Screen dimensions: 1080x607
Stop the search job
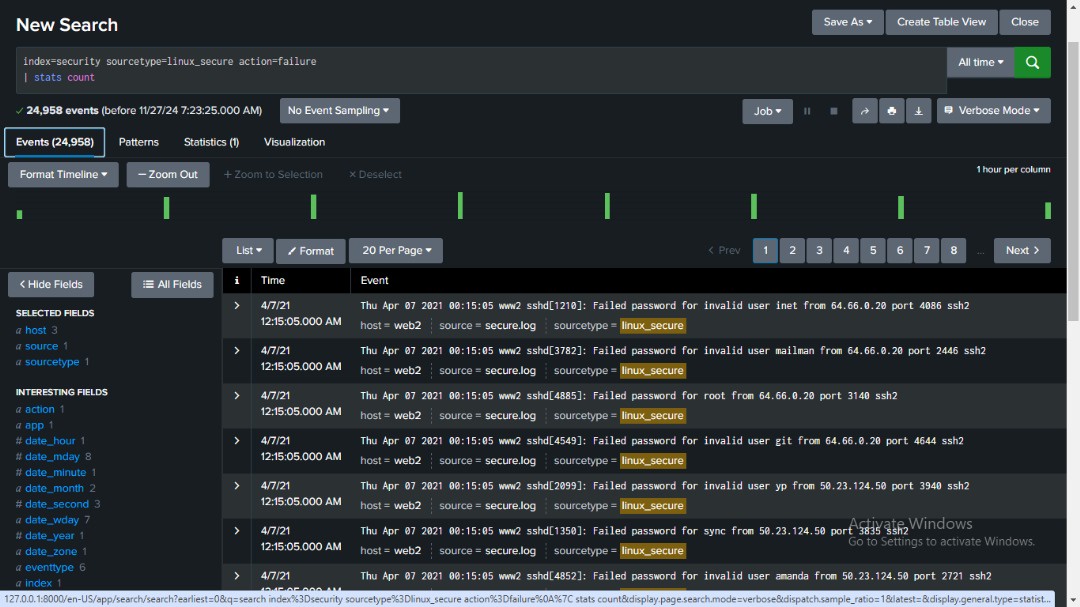click(x=834, y=111)
